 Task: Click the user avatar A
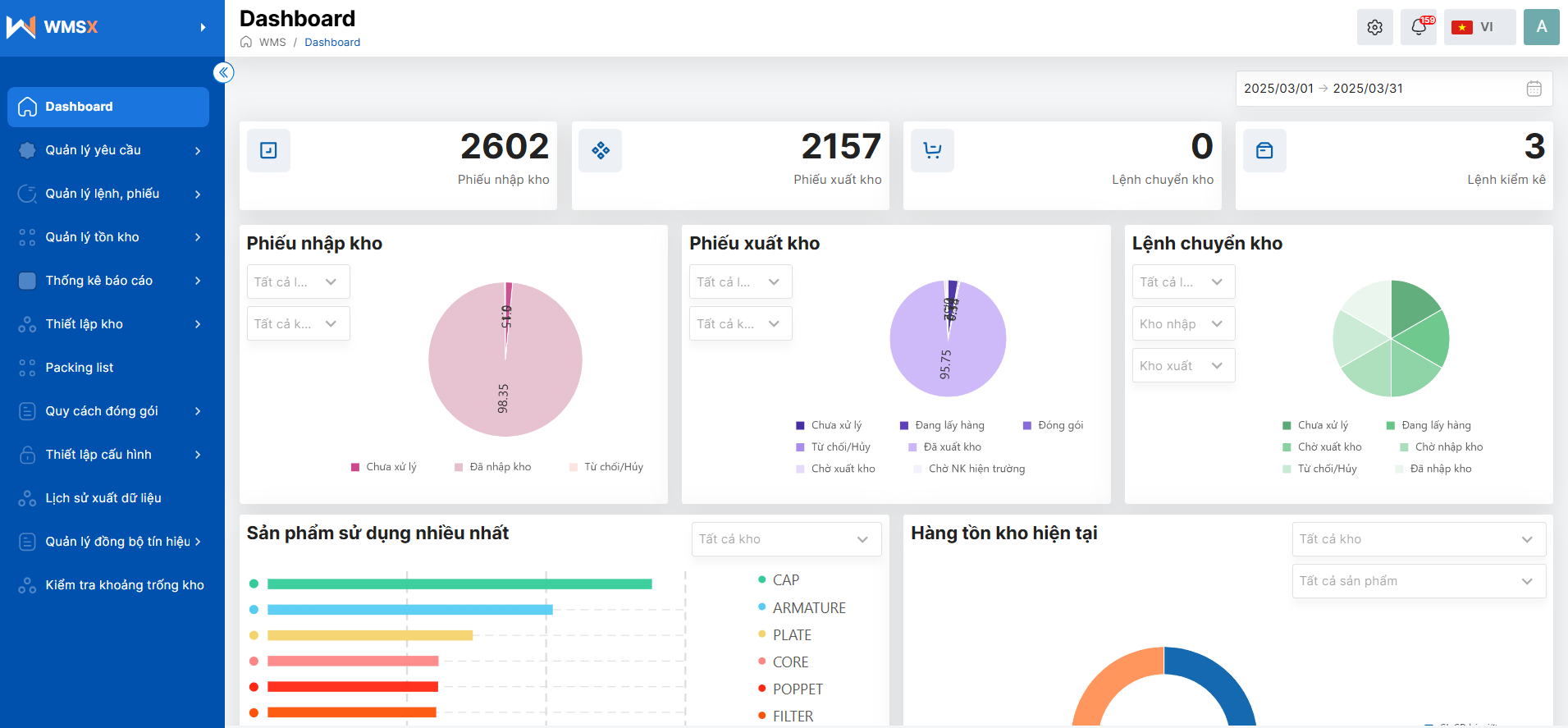click(1541, 27)
